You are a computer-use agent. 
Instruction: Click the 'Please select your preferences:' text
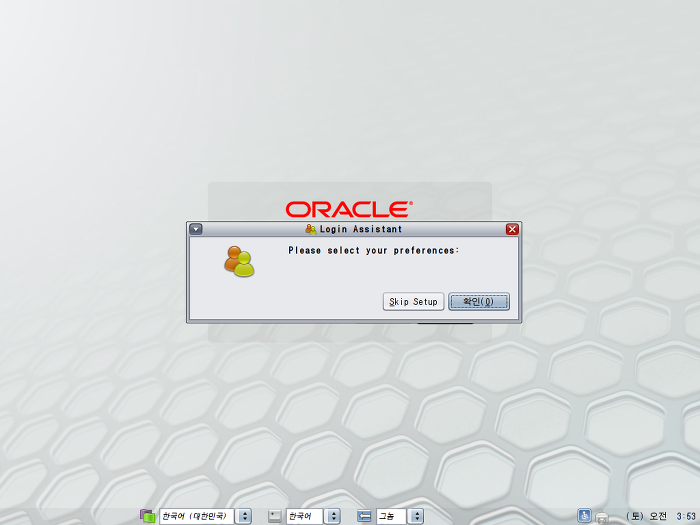[x=374, y=250]
